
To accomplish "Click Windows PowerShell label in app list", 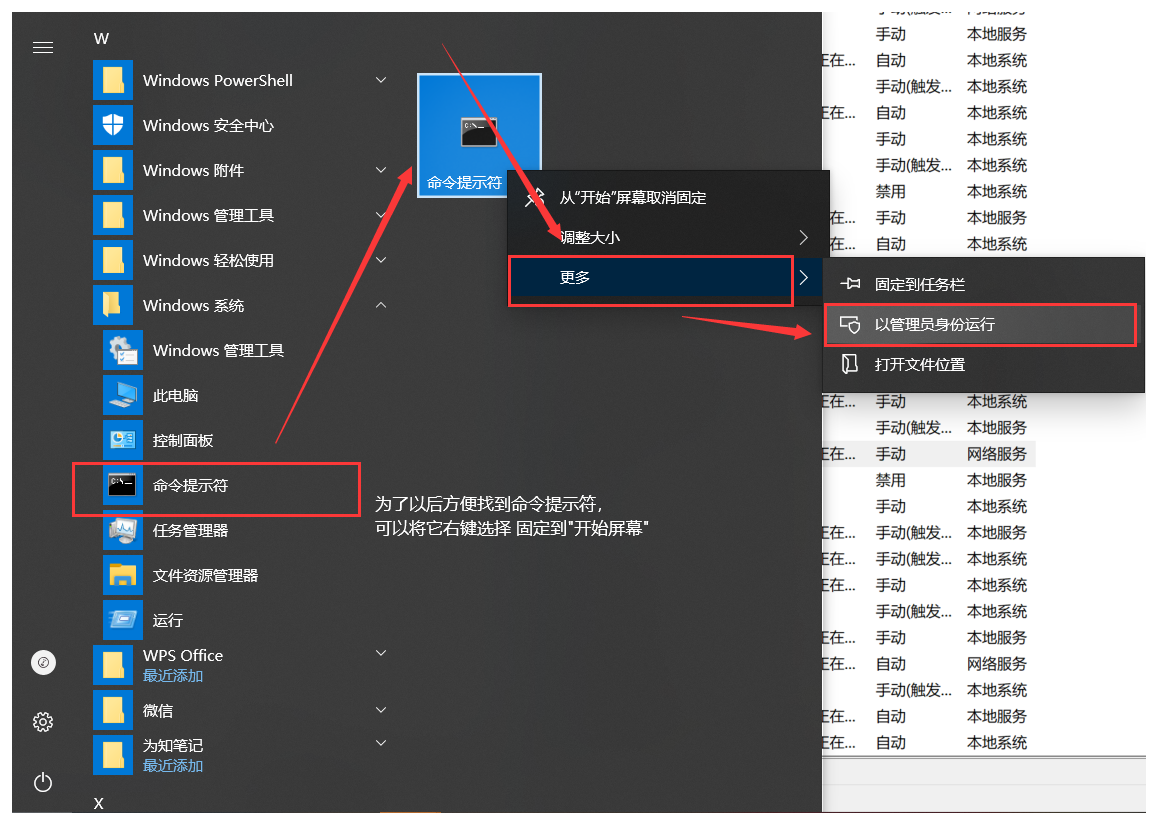I will click(x=218, y=81).
